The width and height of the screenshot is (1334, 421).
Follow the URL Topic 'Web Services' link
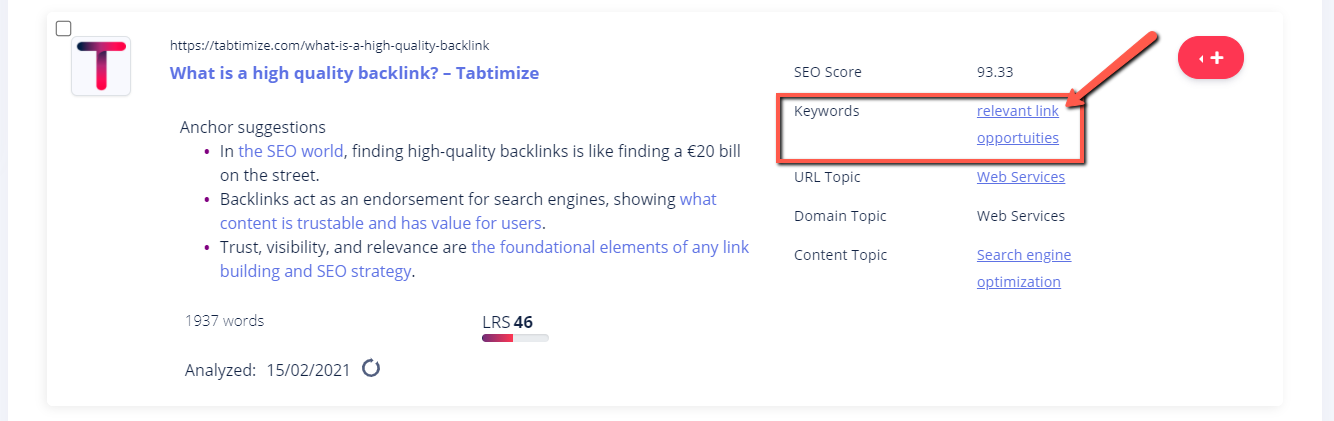pyautogui.click(x=1021, y=177)
